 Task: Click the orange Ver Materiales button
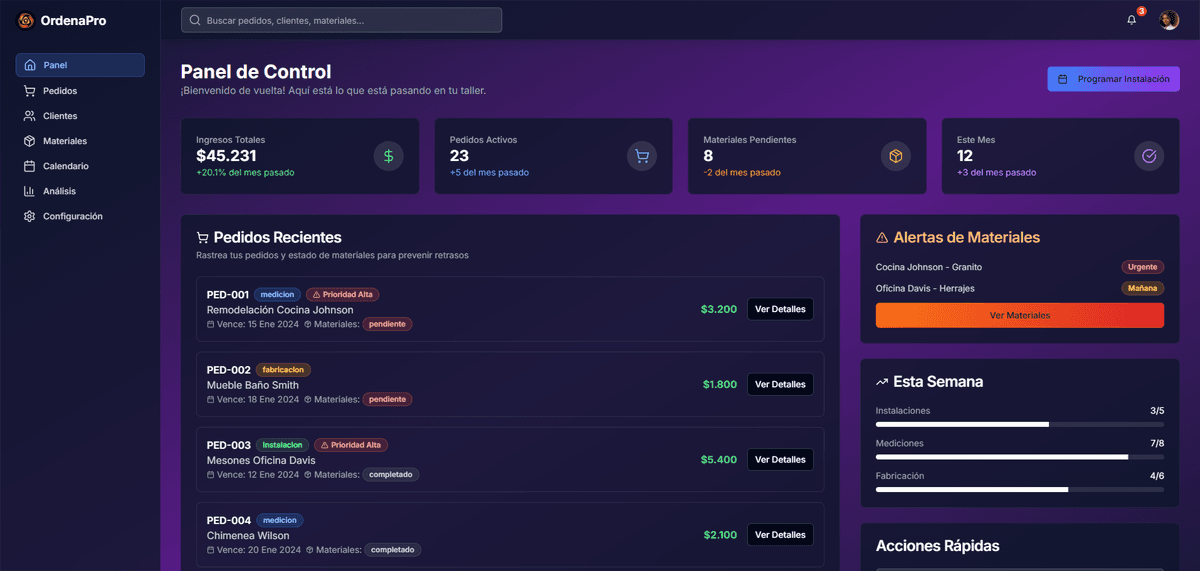tap(1019, 315)
